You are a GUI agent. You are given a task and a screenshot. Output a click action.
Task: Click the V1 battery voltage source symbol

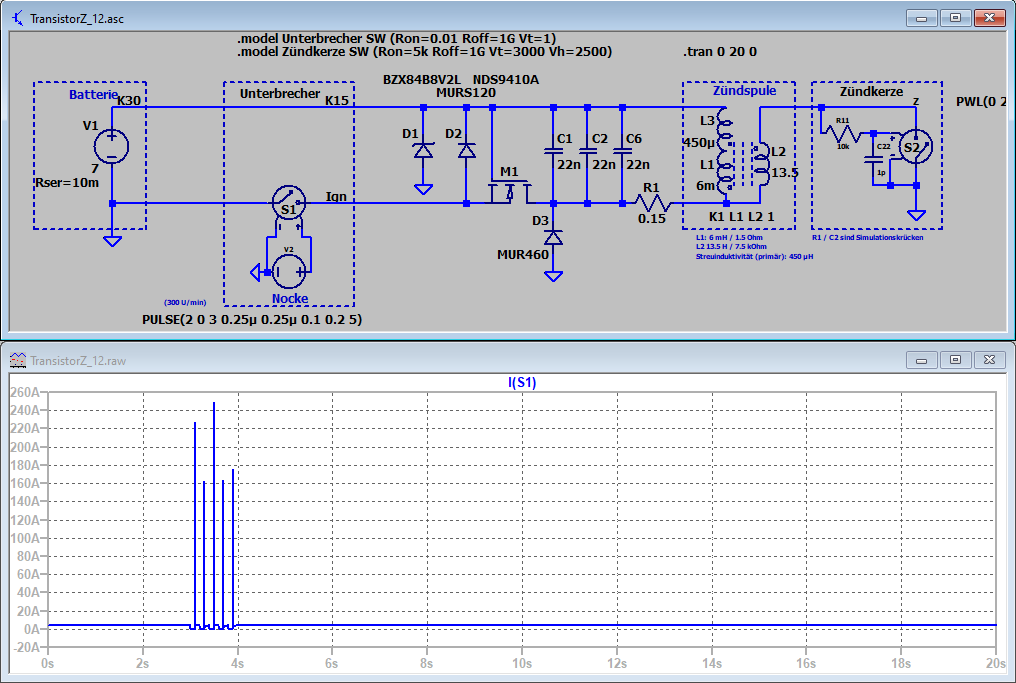(x=111, y=146)
